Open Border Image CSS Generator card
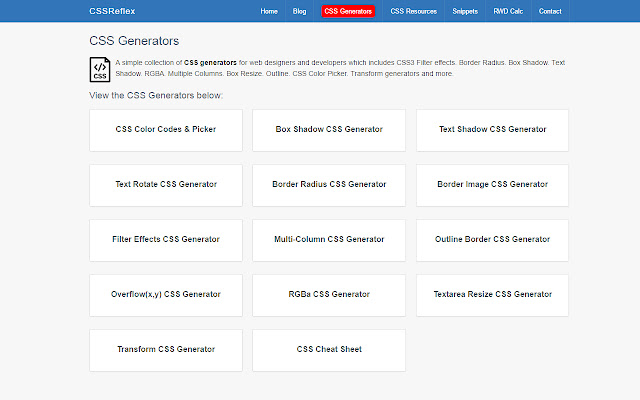Image resolution: width=640 pixels, height=400 pixels. (492, 185)
